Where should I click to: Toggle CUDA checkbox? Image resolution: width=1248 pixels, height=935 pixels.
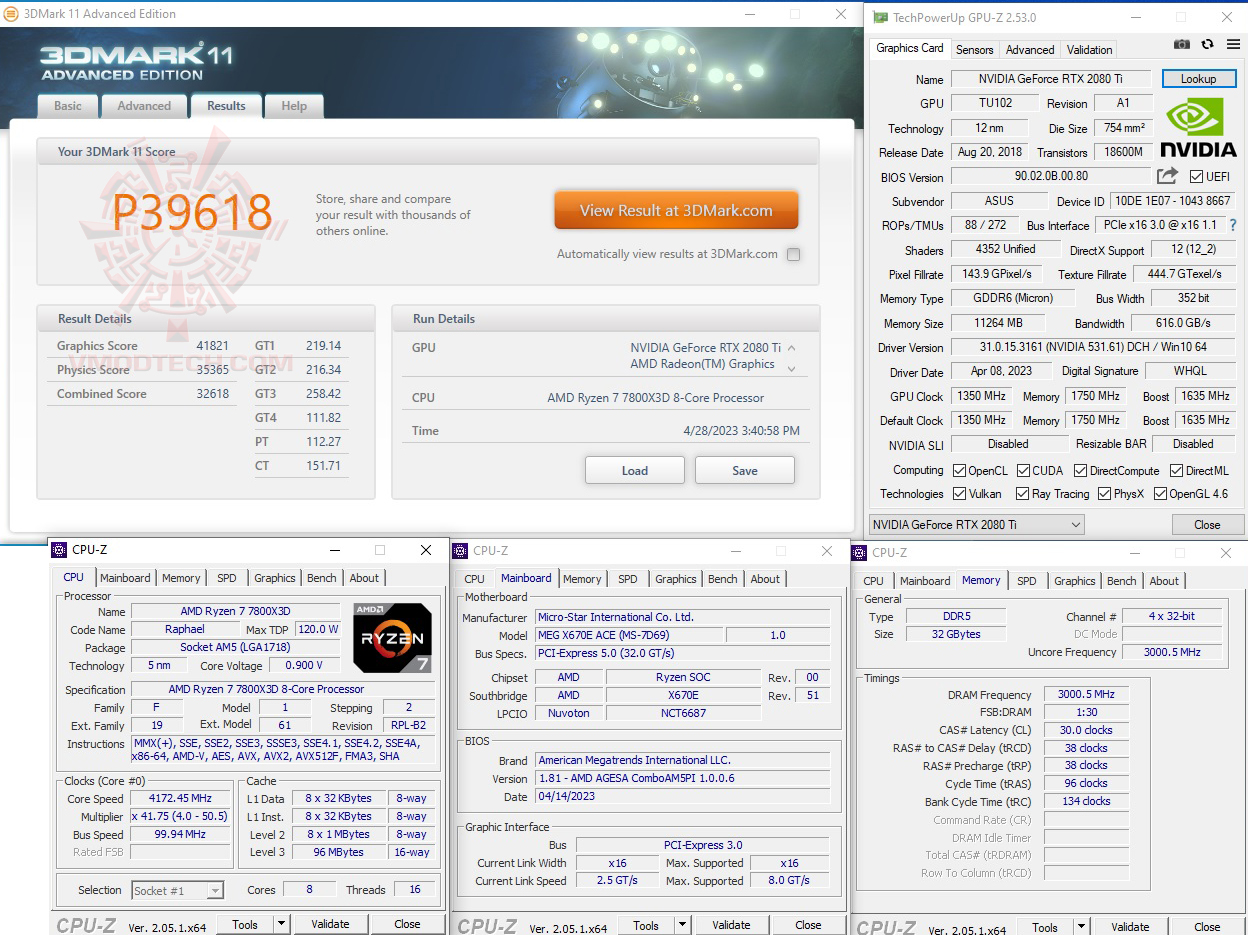coord(1023,471)
